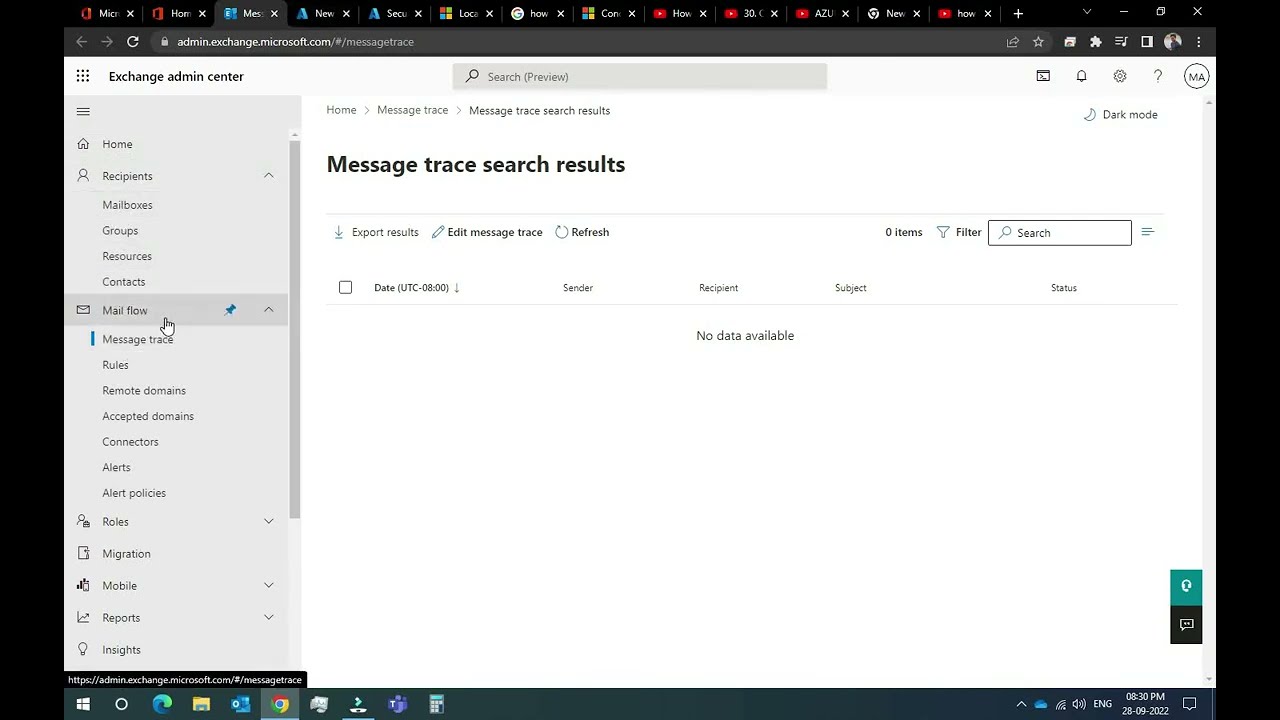Open Outlook from taskbar

coord(240,704)
